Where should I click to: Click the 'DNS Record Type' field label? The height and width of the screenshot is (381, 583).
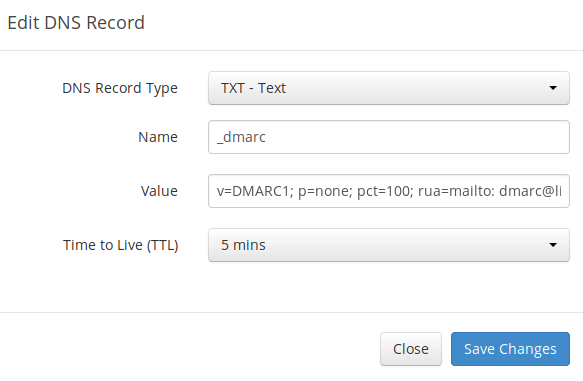point(120,88)
